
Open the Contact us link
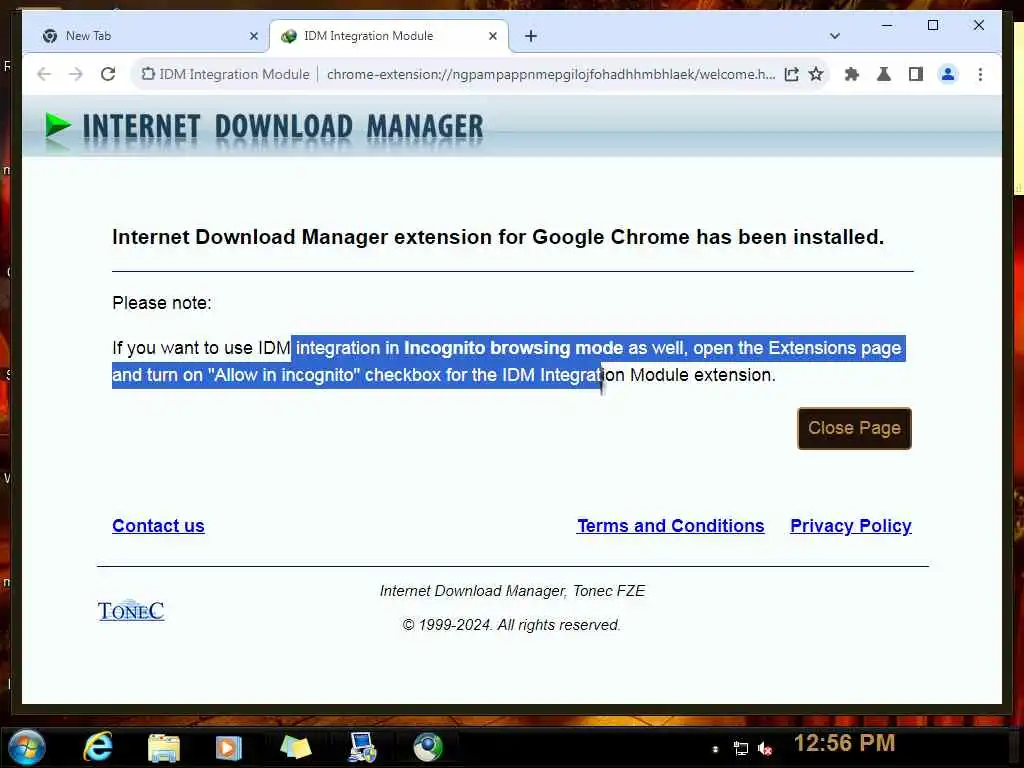point(158,526)
